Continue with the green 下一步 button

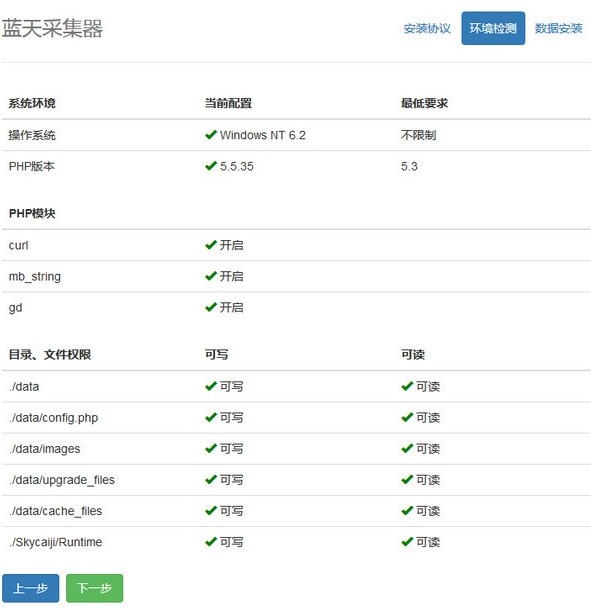pos(95,588)
